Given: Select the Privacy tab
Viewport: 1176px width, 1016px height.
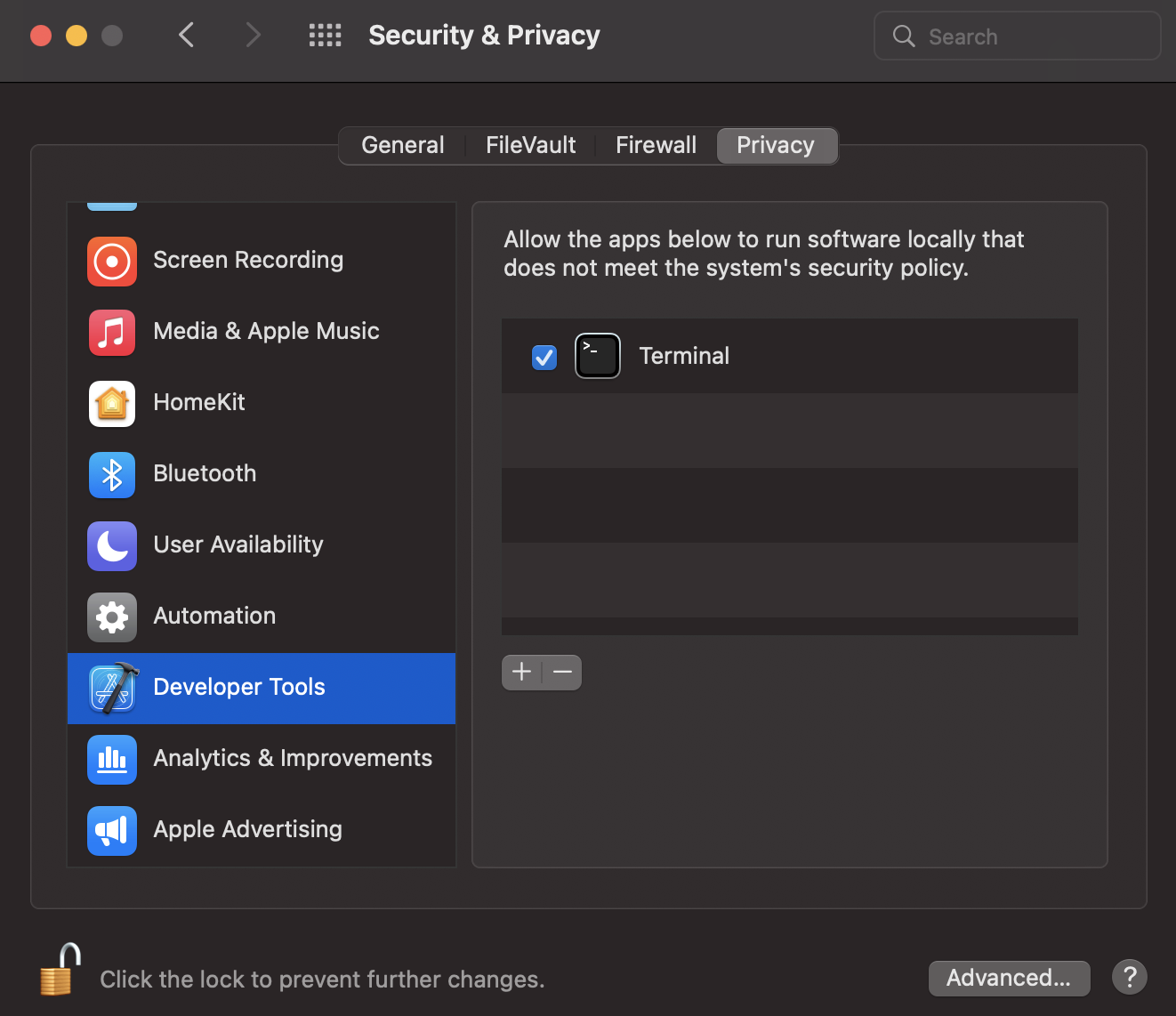Looking at the screenshot, I should click(777, 145).
